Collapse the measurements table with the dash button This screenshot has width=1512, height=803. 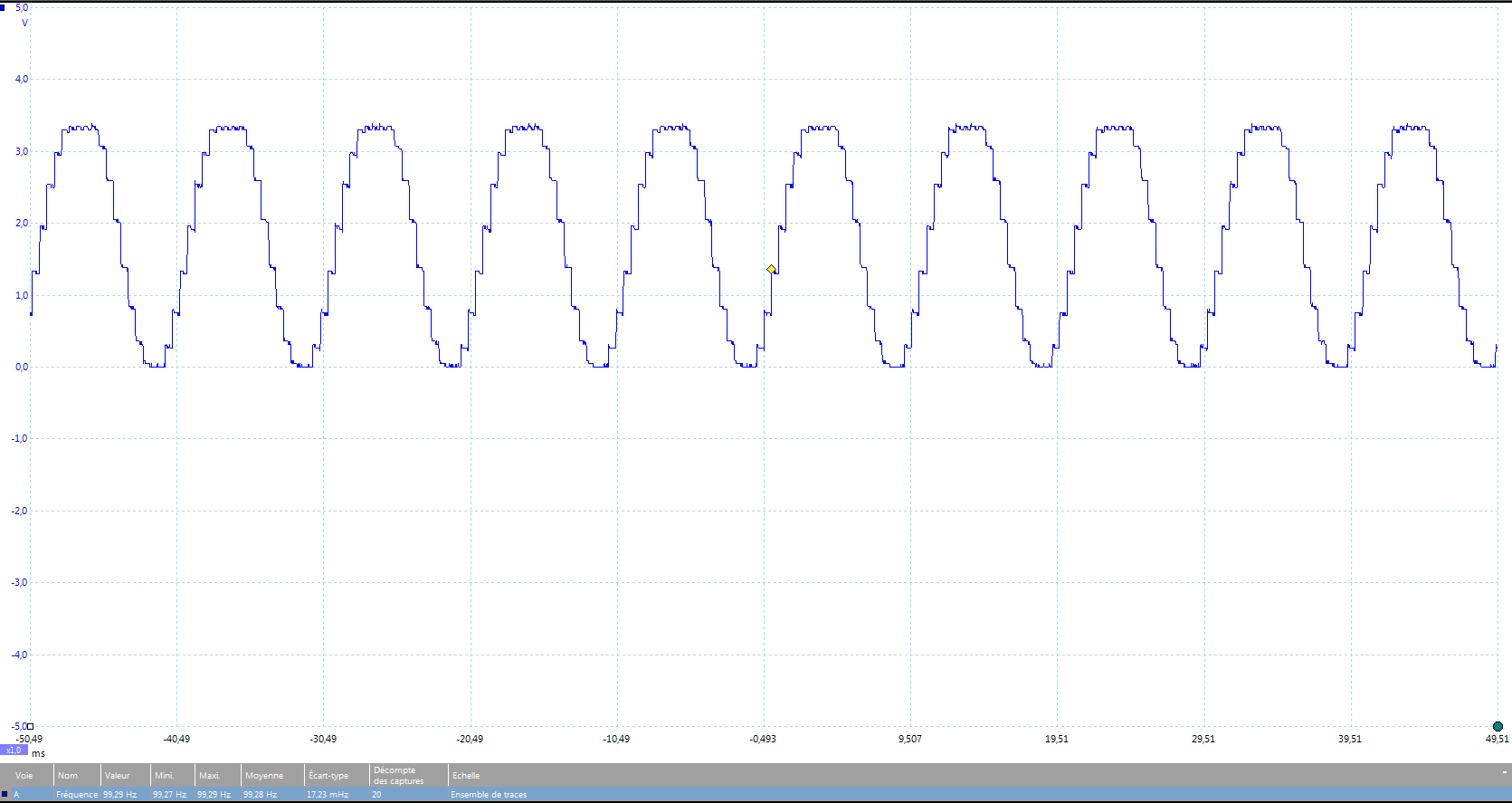coord(1505,772)
